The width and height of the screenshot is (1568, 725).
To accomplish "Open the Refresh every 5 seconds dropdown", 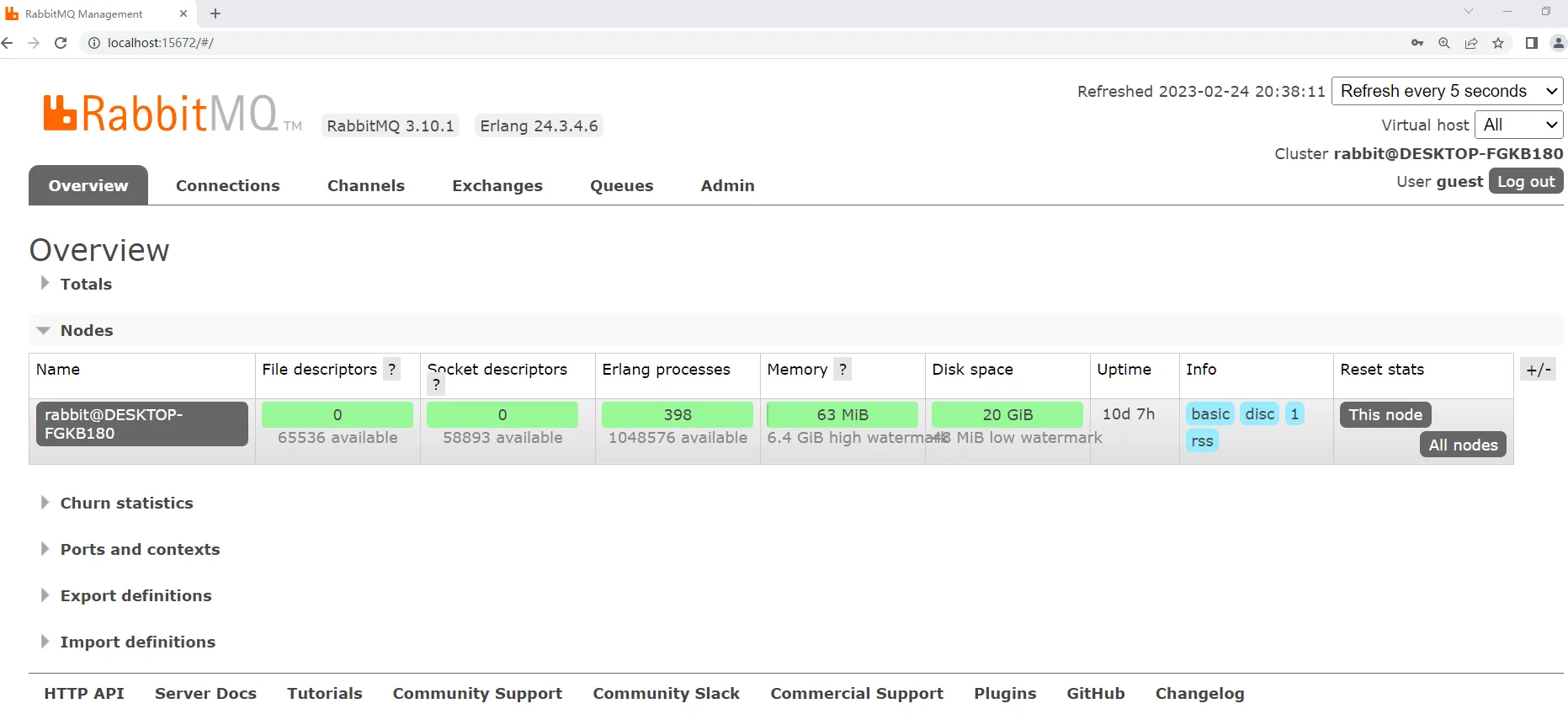I will click(x=1448, y=91).
